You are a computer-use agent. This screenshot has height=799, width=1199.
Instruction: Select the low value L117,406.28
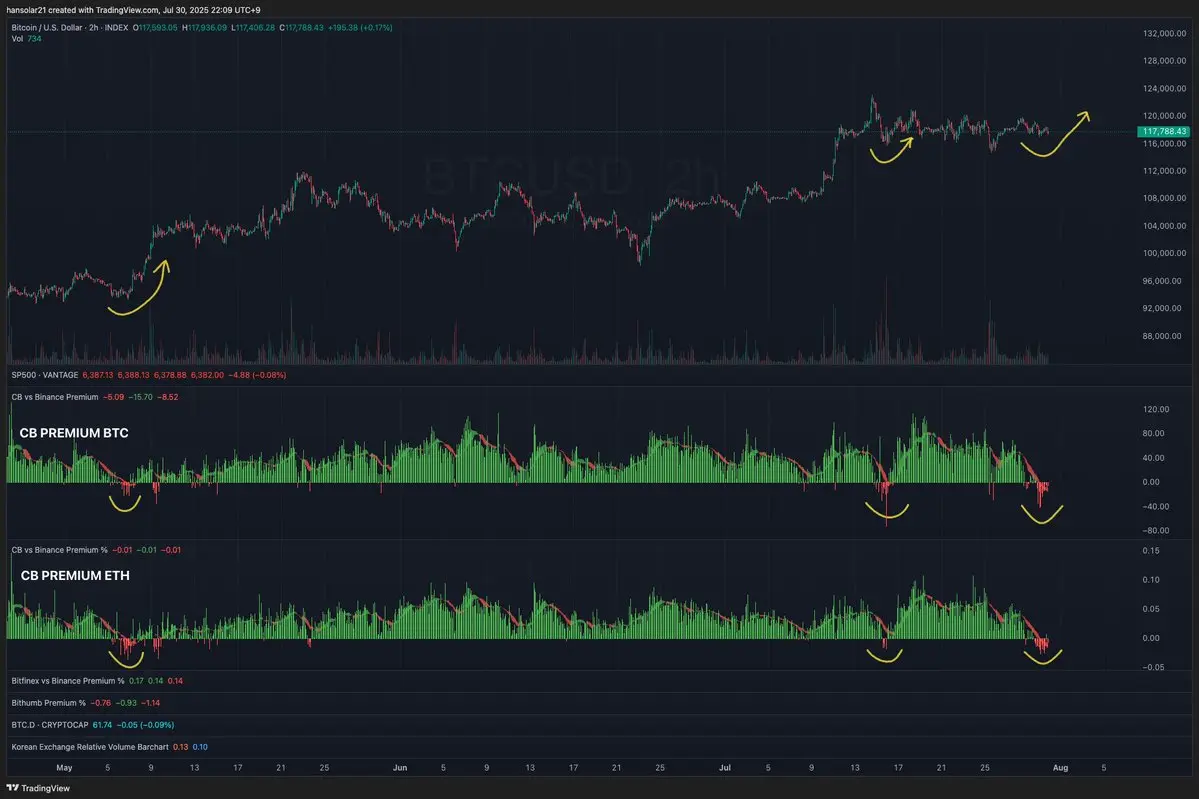click(x=253, y=28)
